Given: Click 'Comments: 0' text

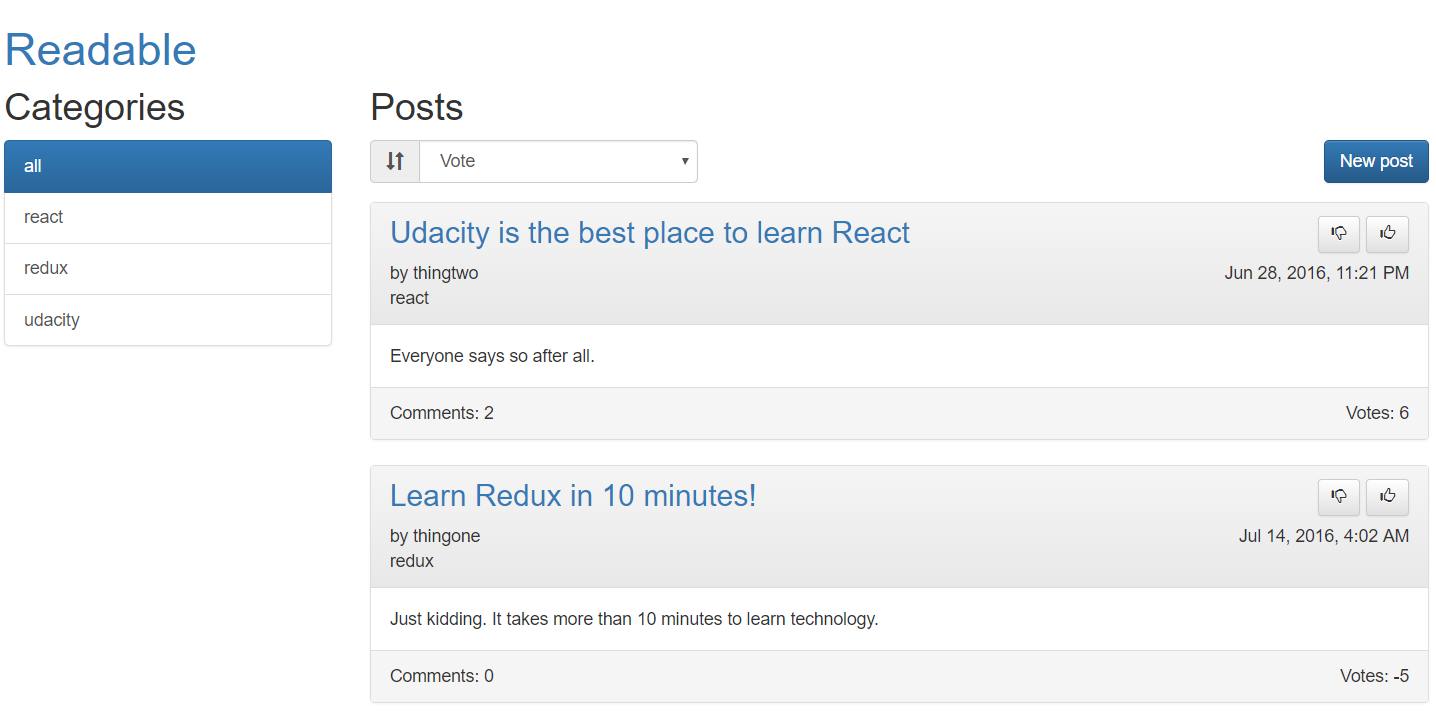Looking at the screenshot, I should [442, 676].
